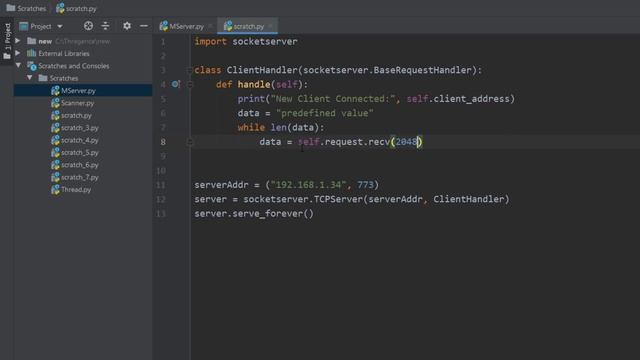Viewport: 640px width, 360px height.
Task: Click 'TCPServer' on line 12
Action: click(338, 199)
